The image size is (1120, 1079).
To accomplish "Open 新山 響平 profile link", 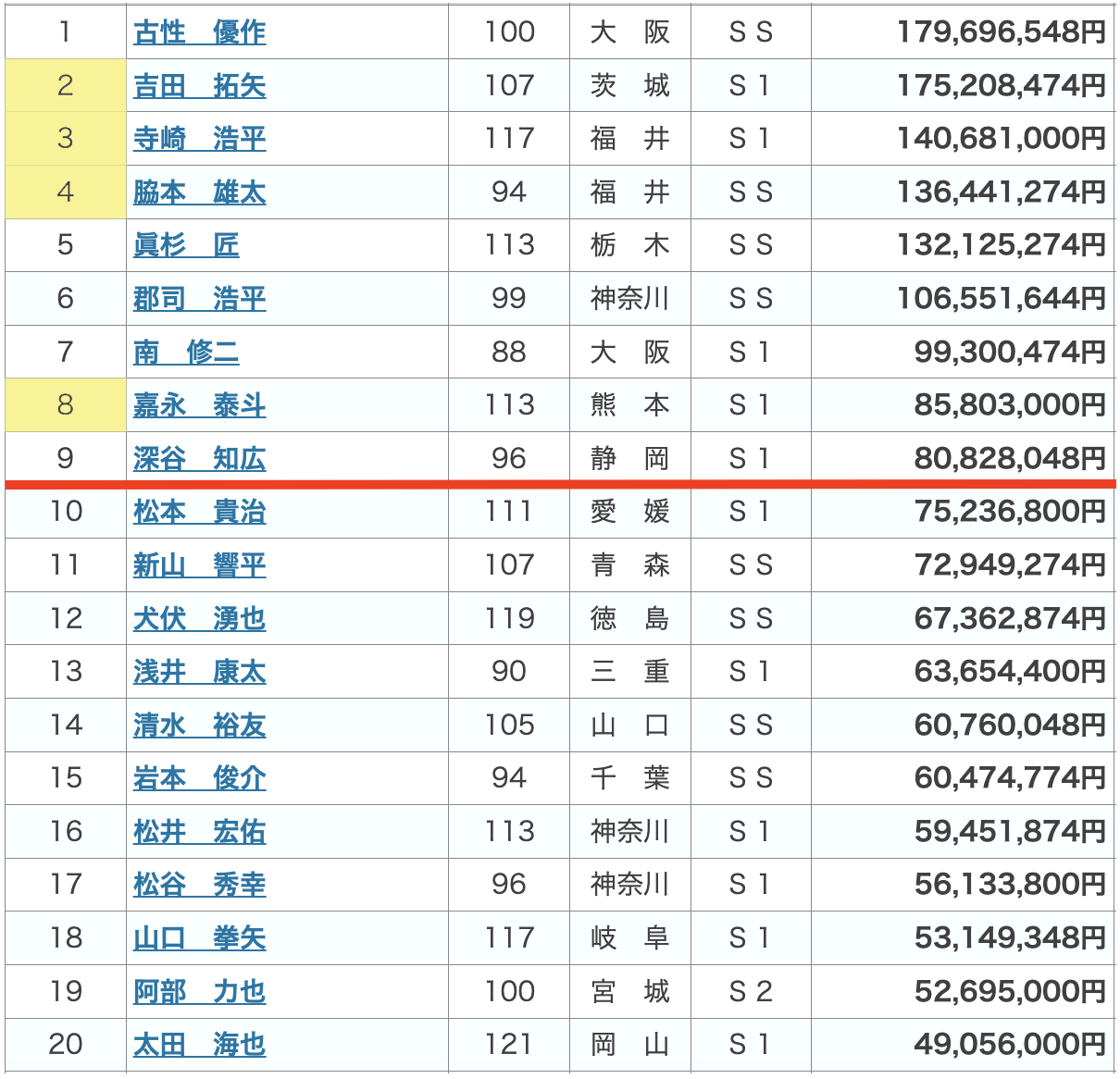I will [x=199, y=565].
